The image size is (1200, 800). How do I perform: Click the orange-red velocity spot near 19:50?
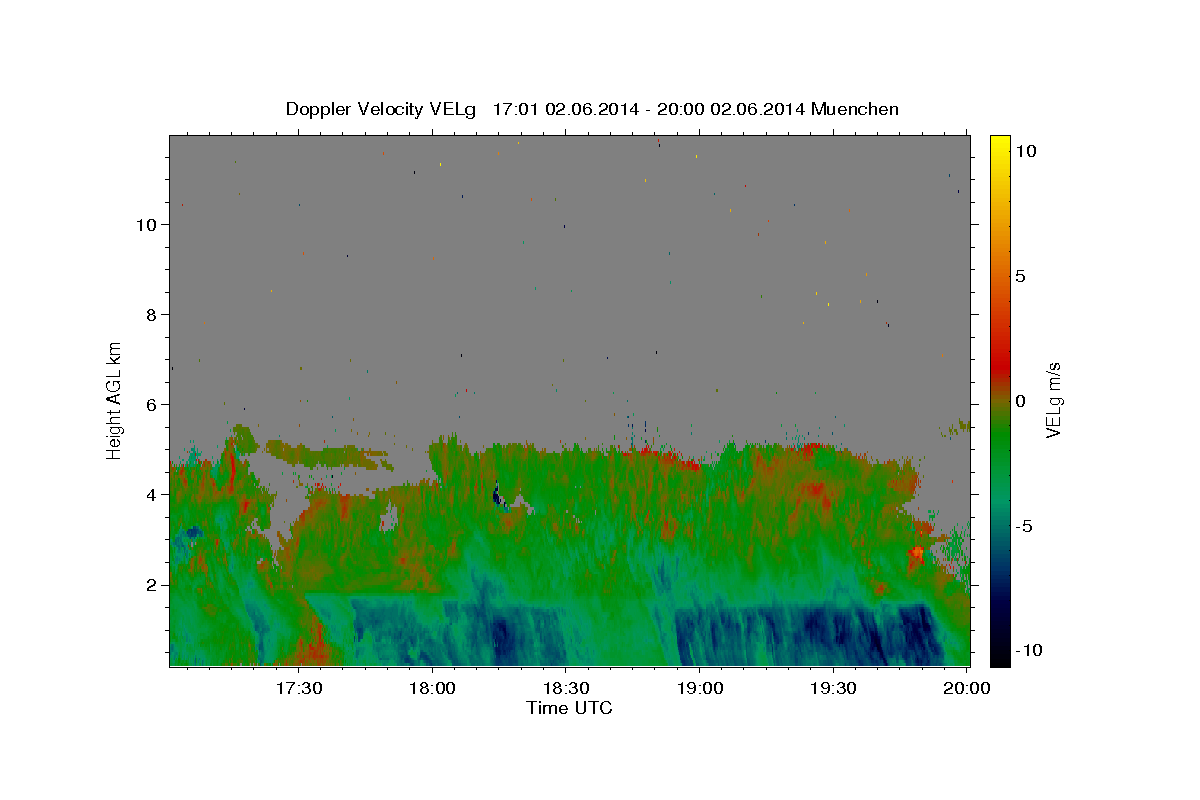click(x=917, y=552)
